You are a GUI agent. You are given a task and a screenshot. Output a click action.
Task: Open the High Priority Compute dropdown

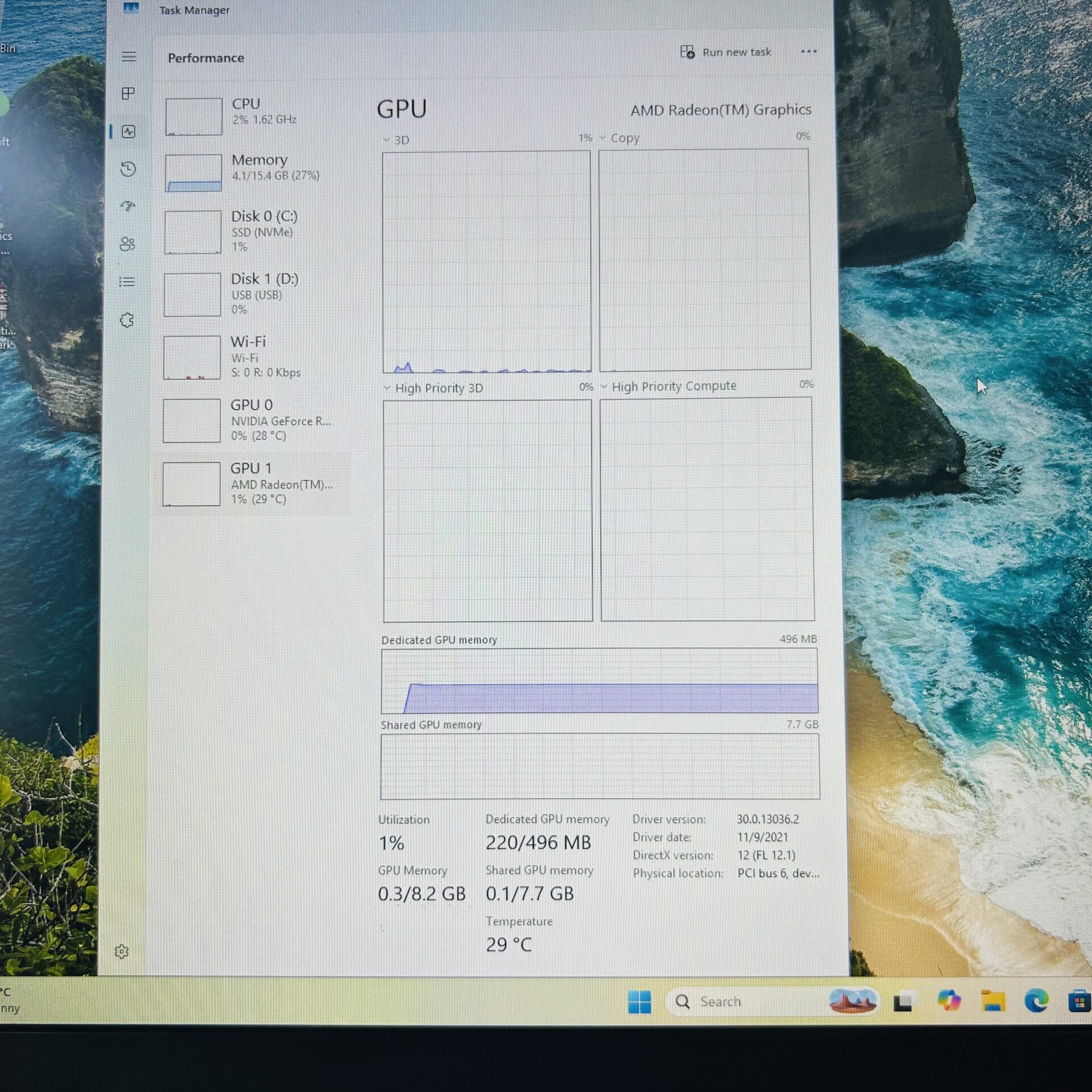pyautogui.click(x=668, y=386)
